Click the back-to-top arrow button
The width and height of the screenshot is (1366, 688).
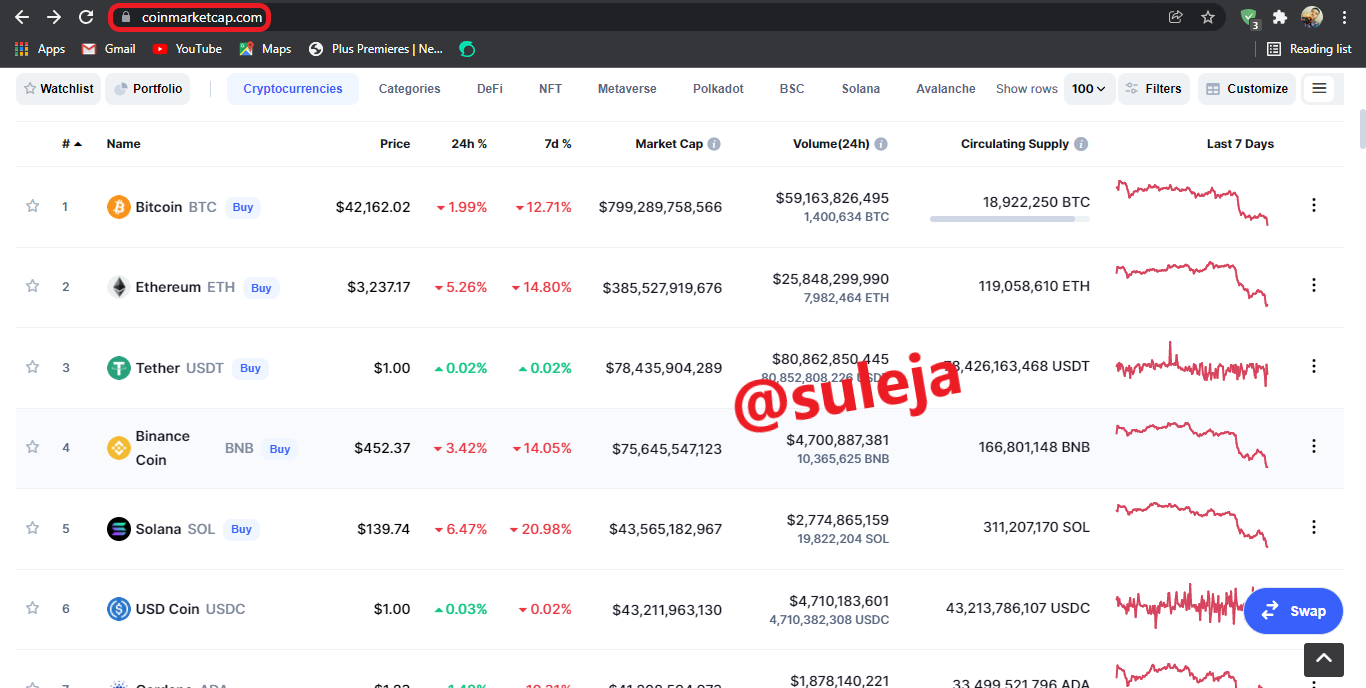(x=1323, y=659)
